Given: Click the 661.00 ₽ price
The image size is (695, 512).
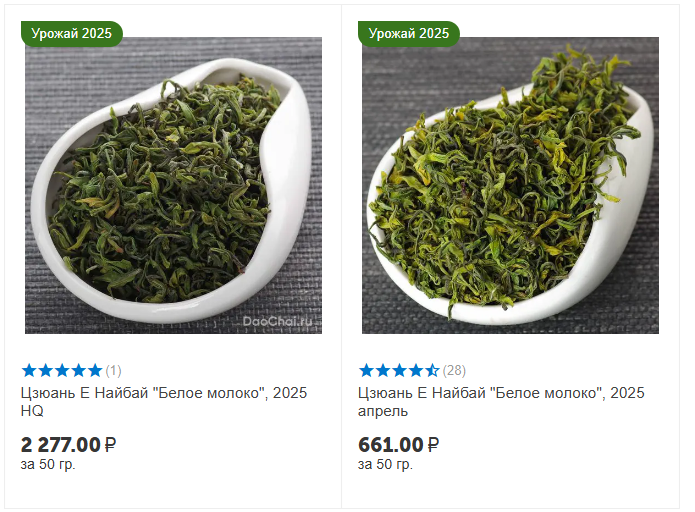Looking at the screenshot, I should click(398, 445).
